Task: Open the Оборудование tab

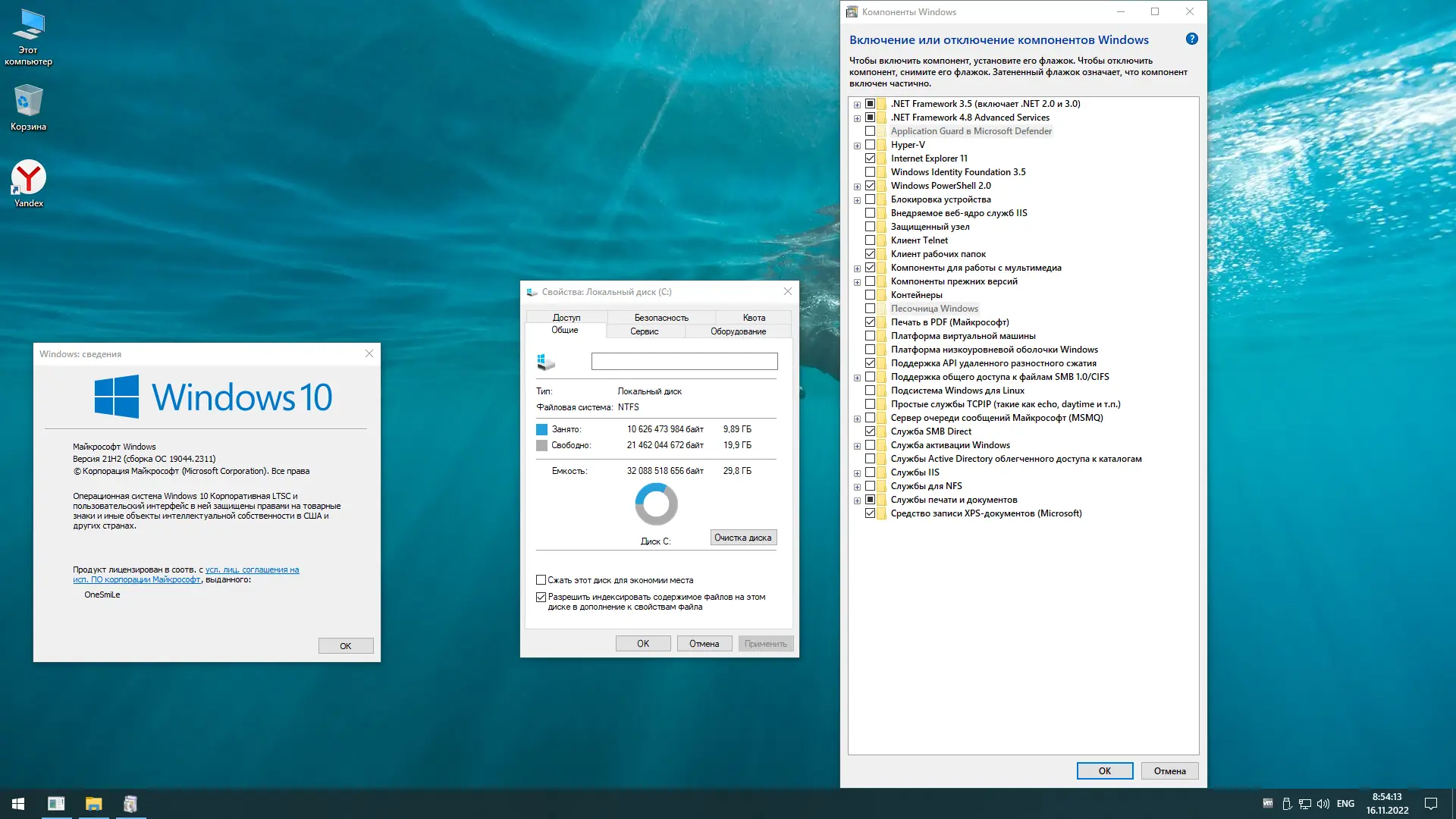Action: 738,331
